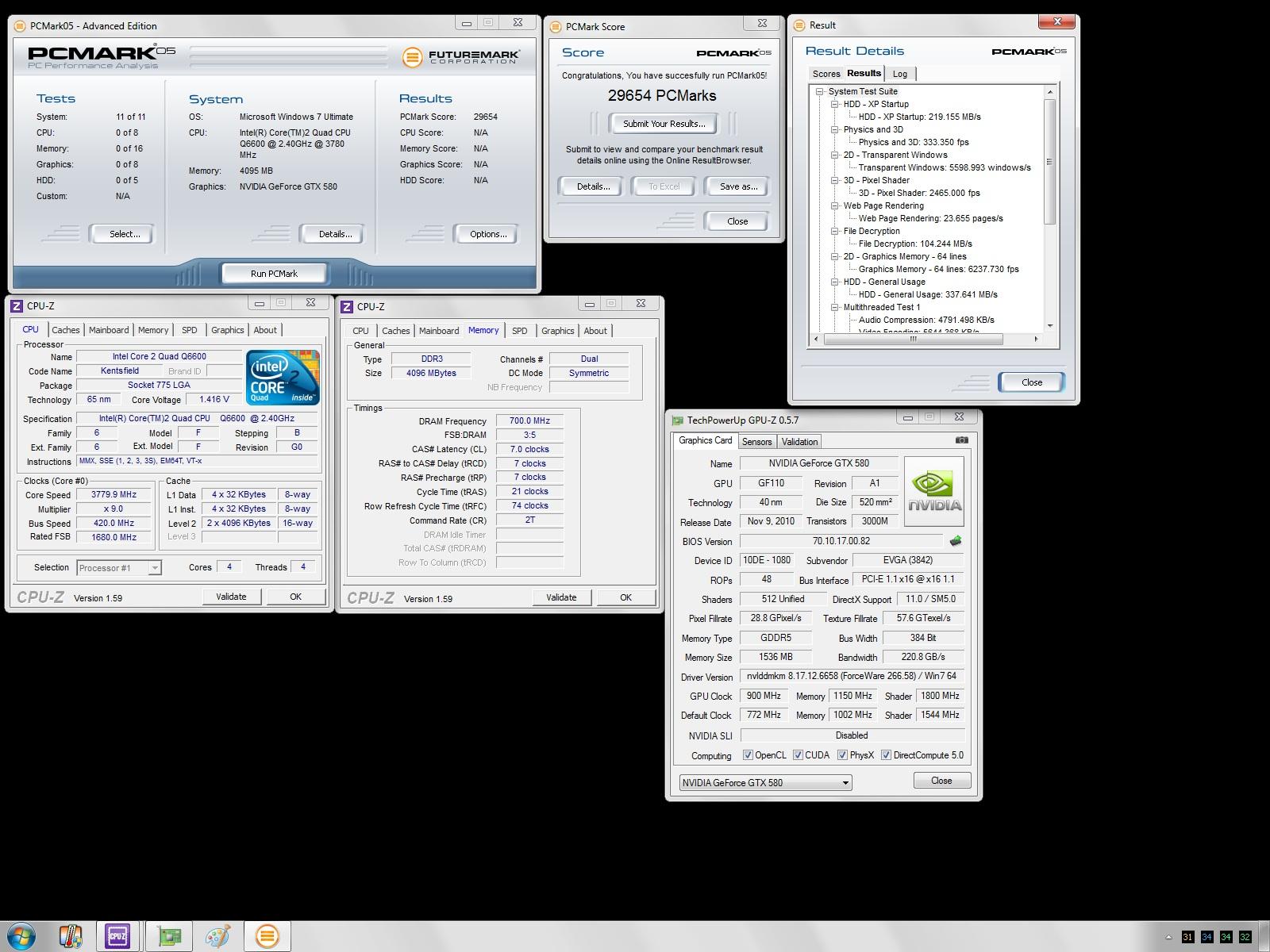
Task: Click the PCMark Score window title icon
Action: pyautogui.click(x=556, y=26)
